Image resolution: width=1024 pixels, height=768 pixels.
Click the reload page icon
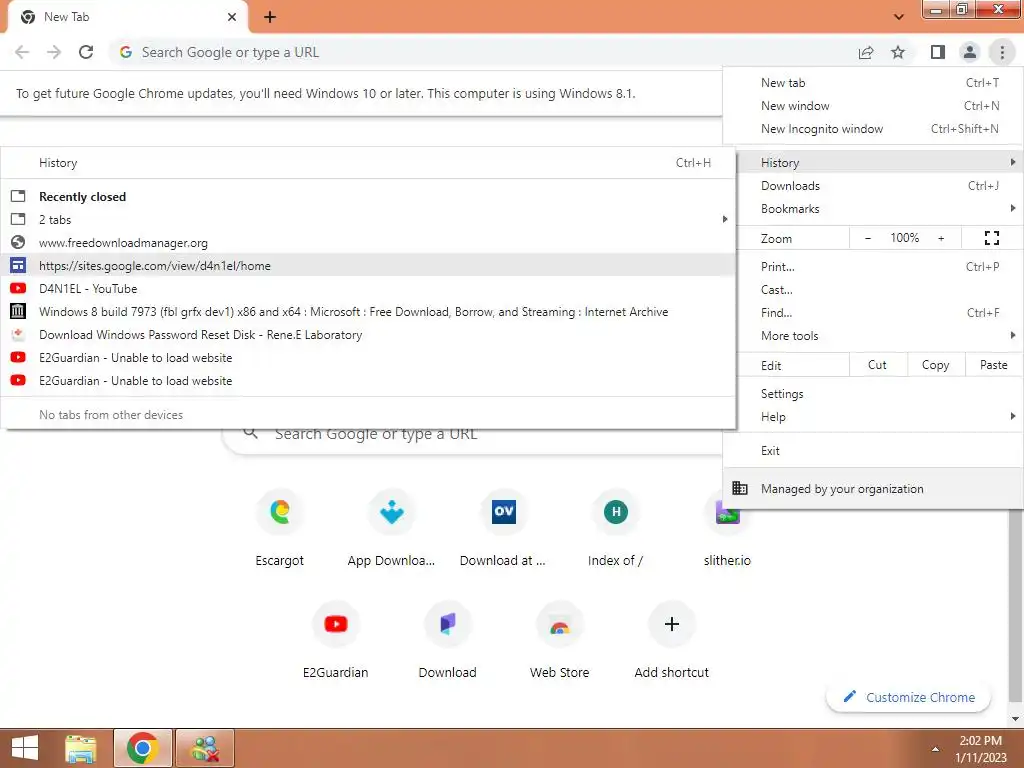86,52
